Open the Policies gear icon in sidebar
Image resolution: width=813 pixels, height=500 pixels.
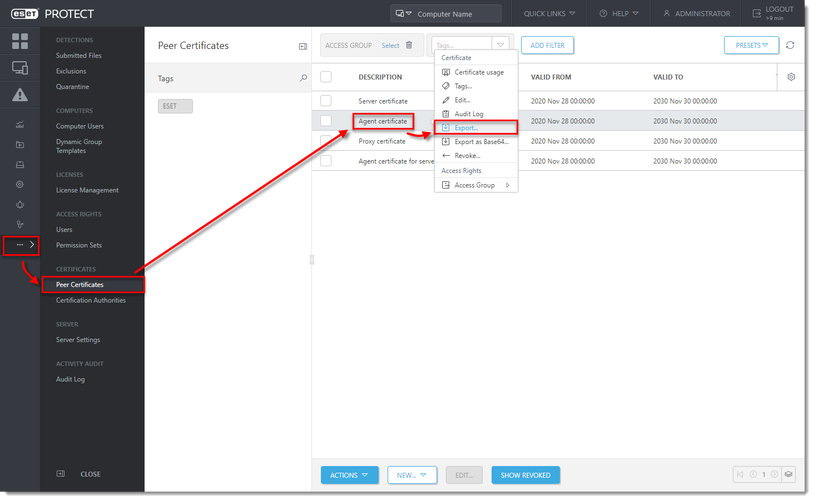(x=20, y=184)
